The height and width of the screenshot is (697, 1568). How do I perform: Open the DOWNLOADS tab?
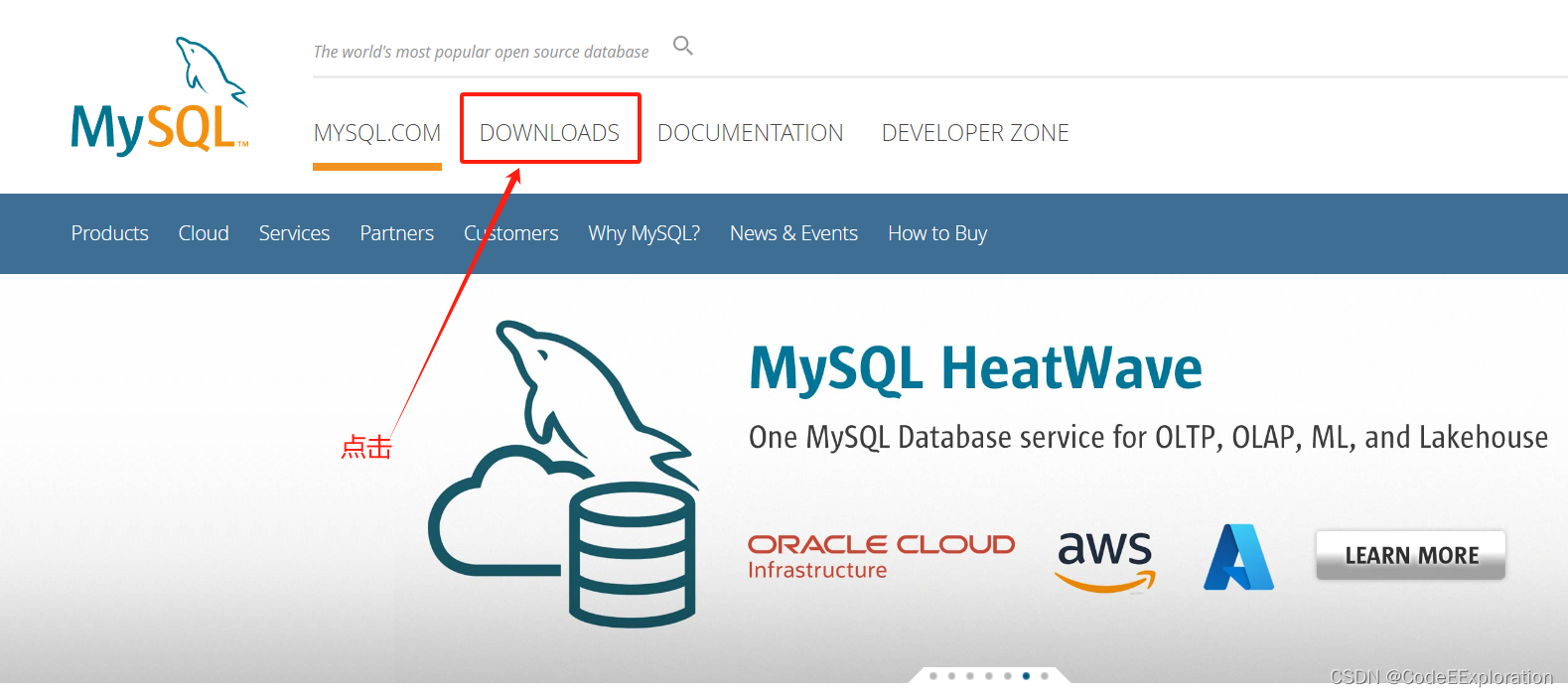pos(549,133)
